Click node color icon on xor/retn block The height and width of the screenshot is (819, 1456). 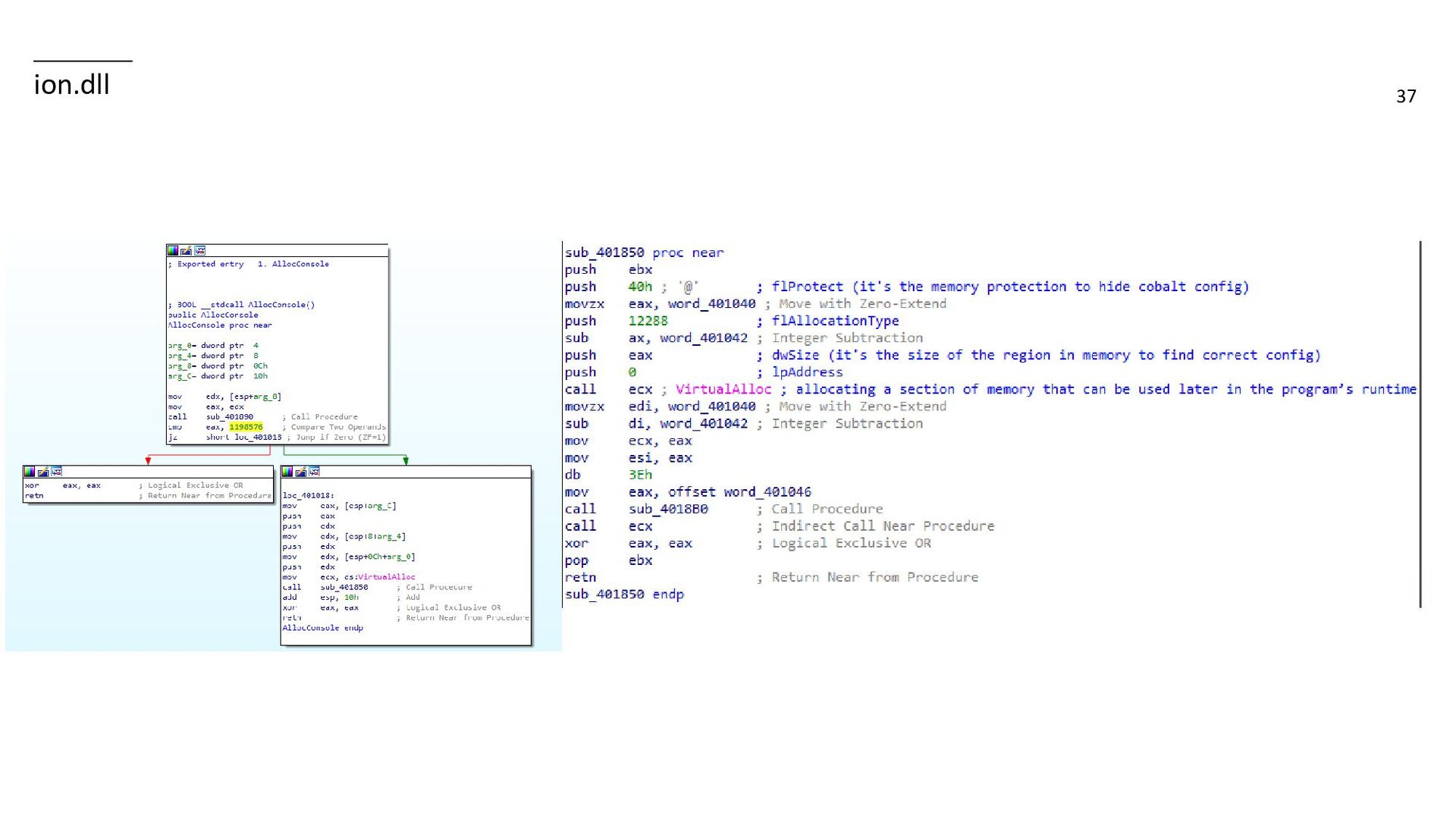30,472
